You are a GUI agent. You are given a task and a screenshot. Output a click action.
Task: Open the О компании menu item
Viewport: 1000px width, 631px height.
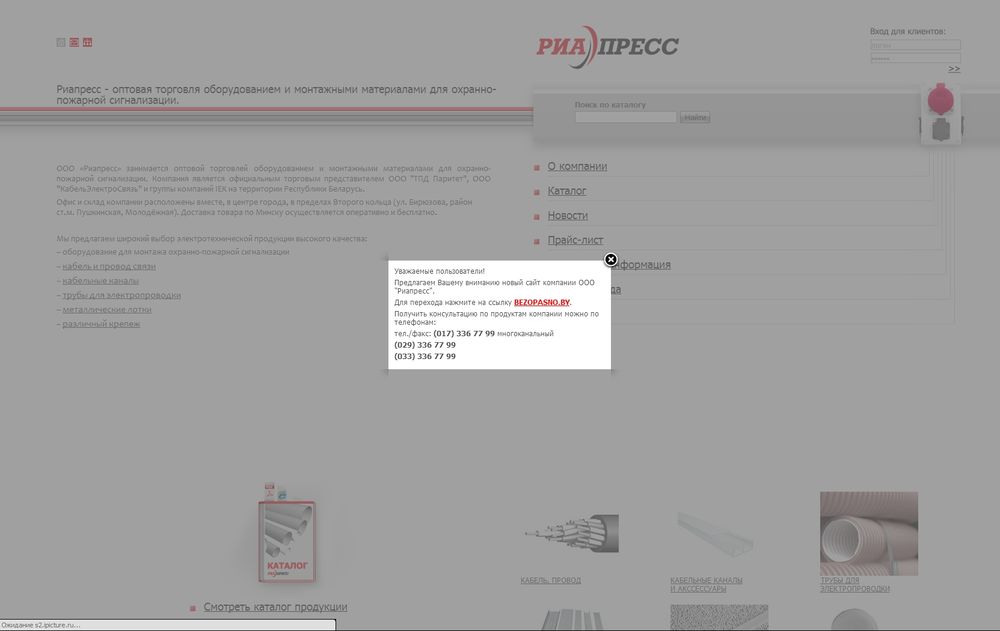[x=577, y=167]
